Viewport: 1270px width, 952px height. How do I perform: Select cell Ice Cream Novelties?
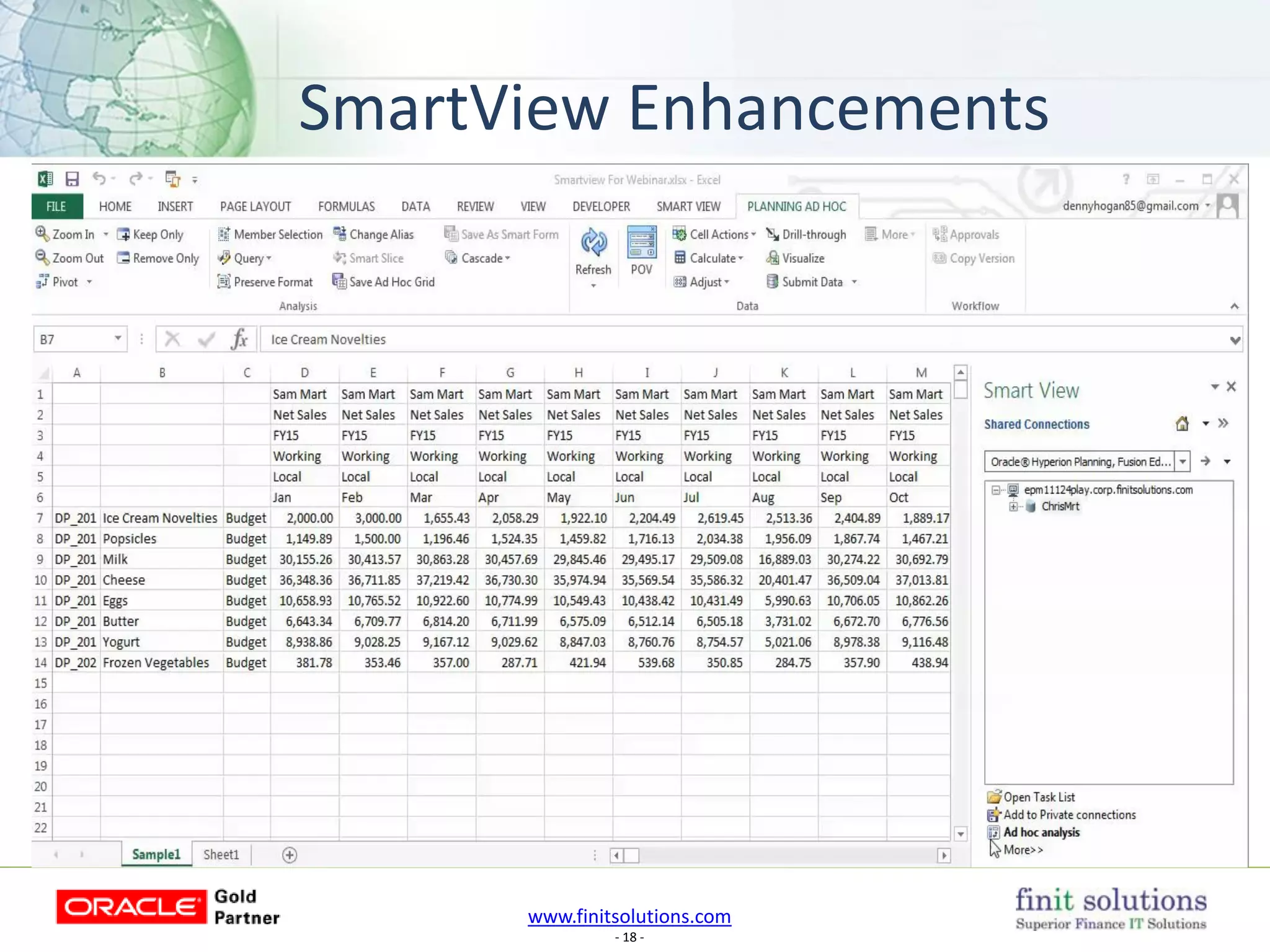(161, 518)
